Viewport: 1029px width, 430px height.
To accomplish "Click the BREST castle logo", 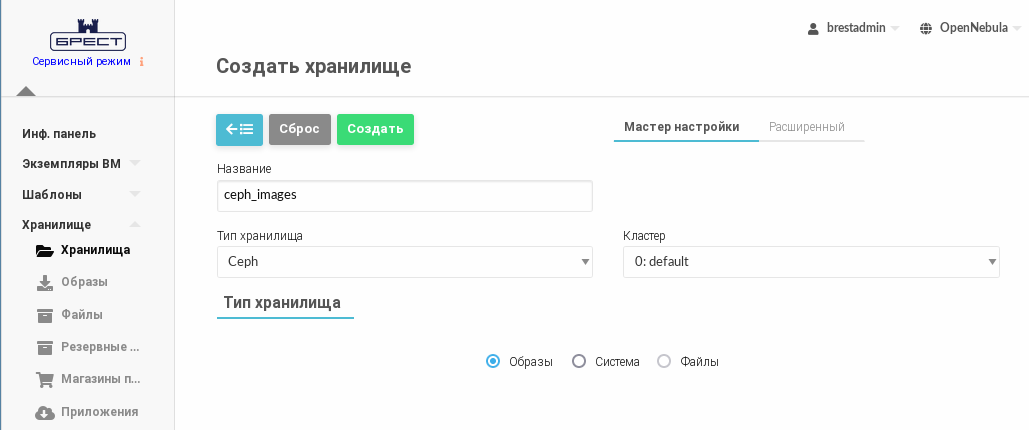I will [x=88, y=37].
